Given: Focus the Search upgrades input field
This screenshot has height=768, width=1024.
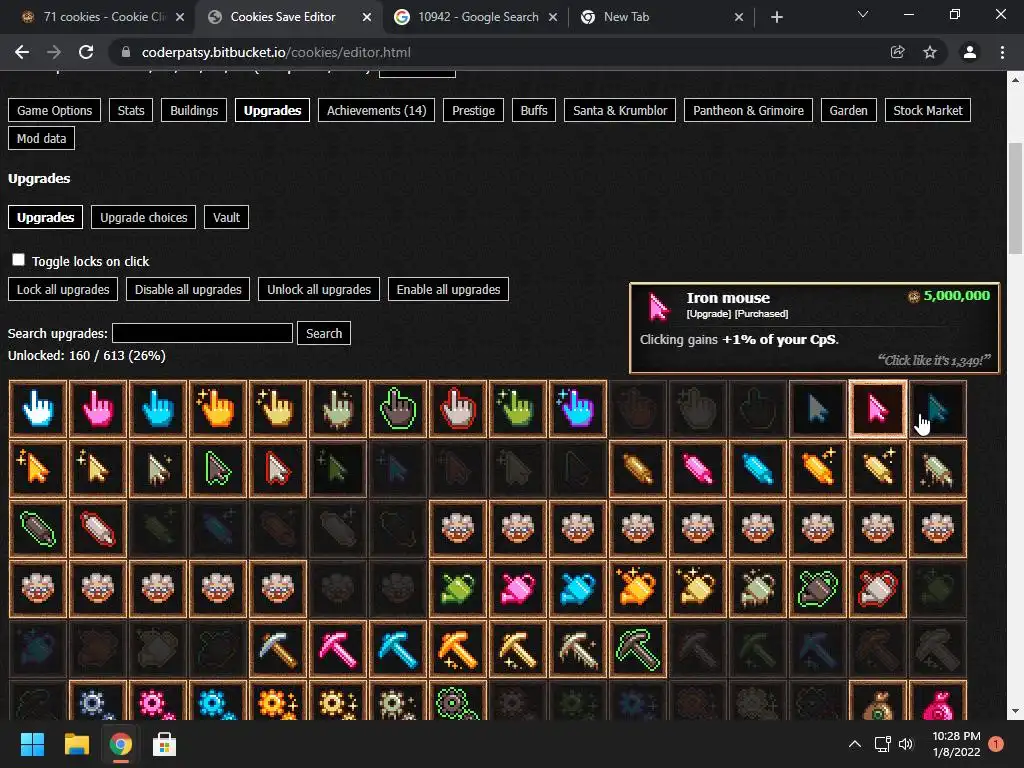Looking at the screenshot, I should pyautogui.click(x=202, y=333).
